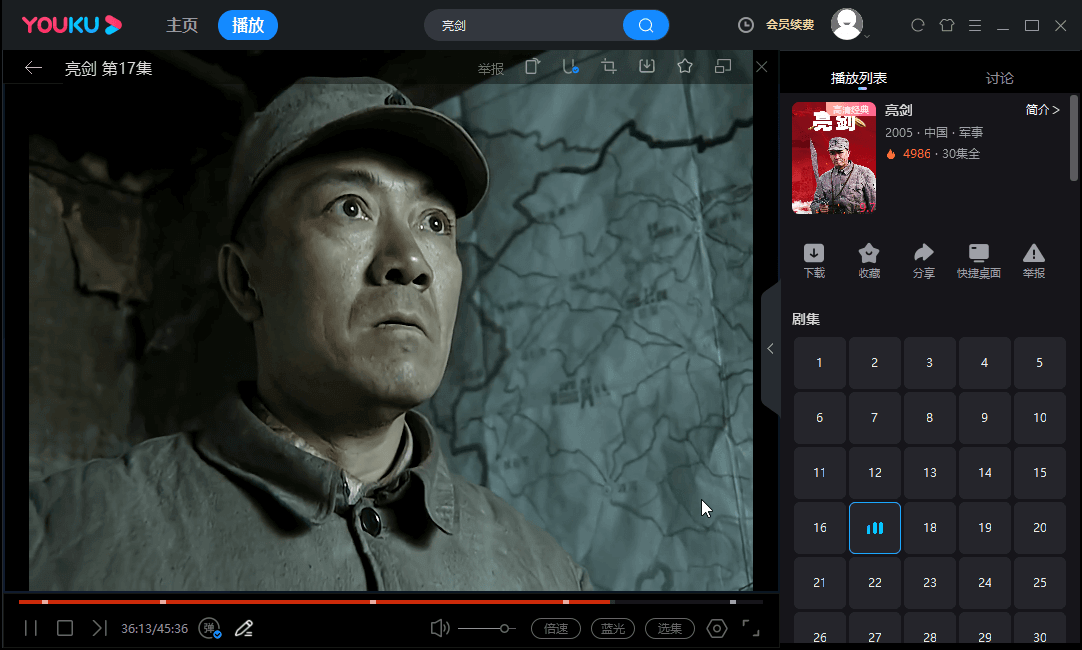Image resolution: width=1082 pixels, height=650 pixels.
Task: Click the pencil danmaku compose icon
Action: pos(244,629)
